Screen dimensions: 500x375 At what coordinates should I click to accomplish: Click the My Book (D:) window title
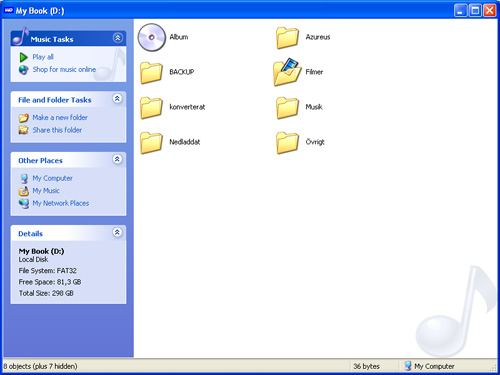coord(40,11)
